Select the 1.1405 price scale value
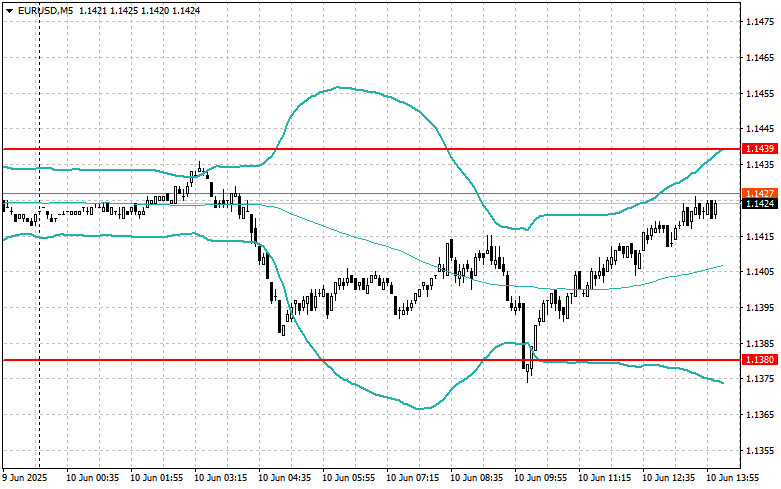 760,272
